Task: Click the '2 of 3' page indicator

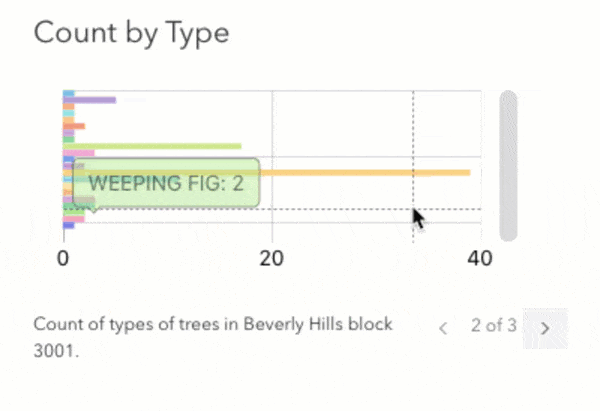Action: [494, 325]
